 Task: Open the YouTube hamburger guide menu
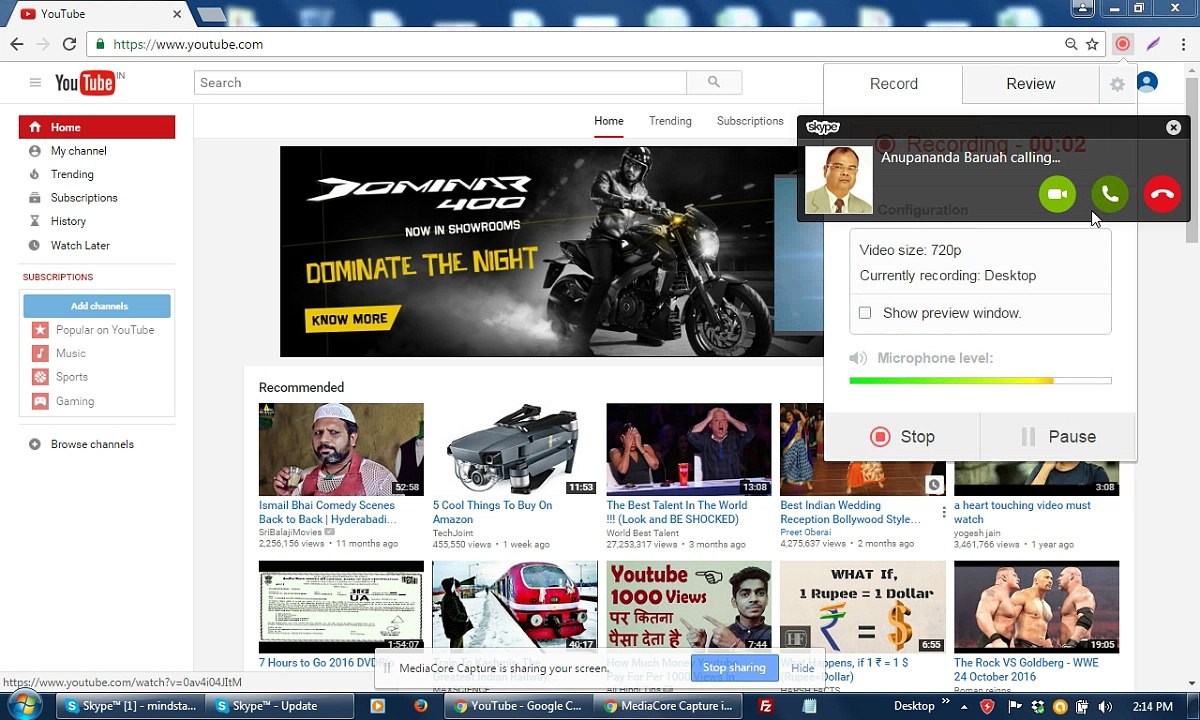click(35, 83)
